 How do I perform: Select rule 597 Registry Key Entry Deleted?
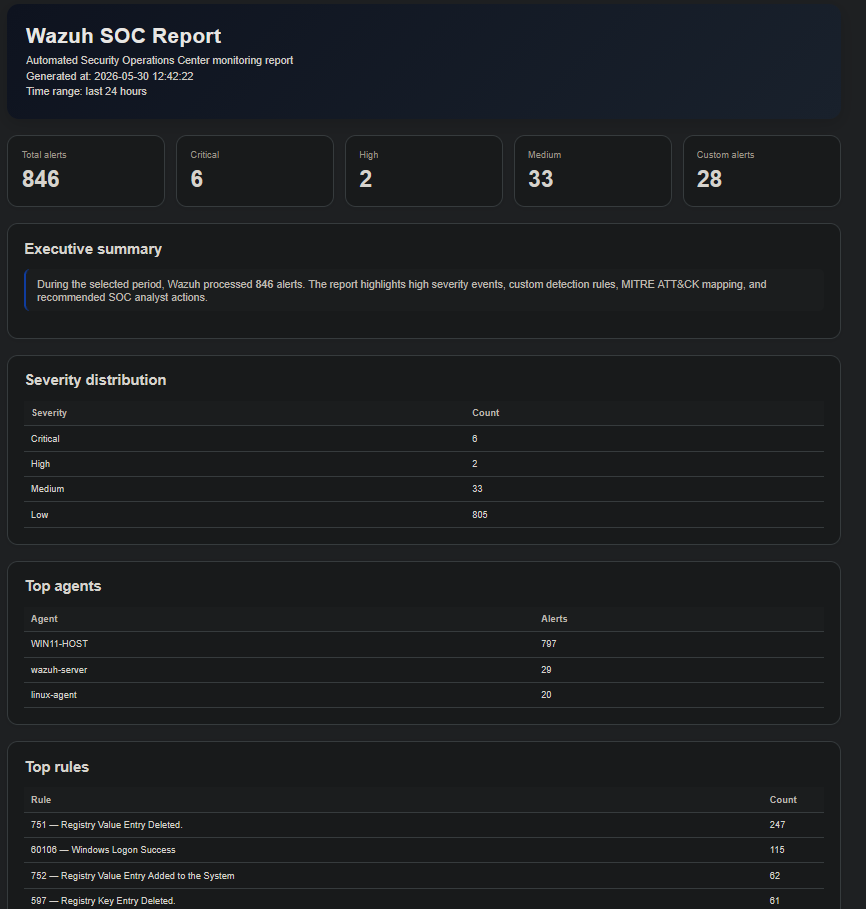(x=424, y=899)
